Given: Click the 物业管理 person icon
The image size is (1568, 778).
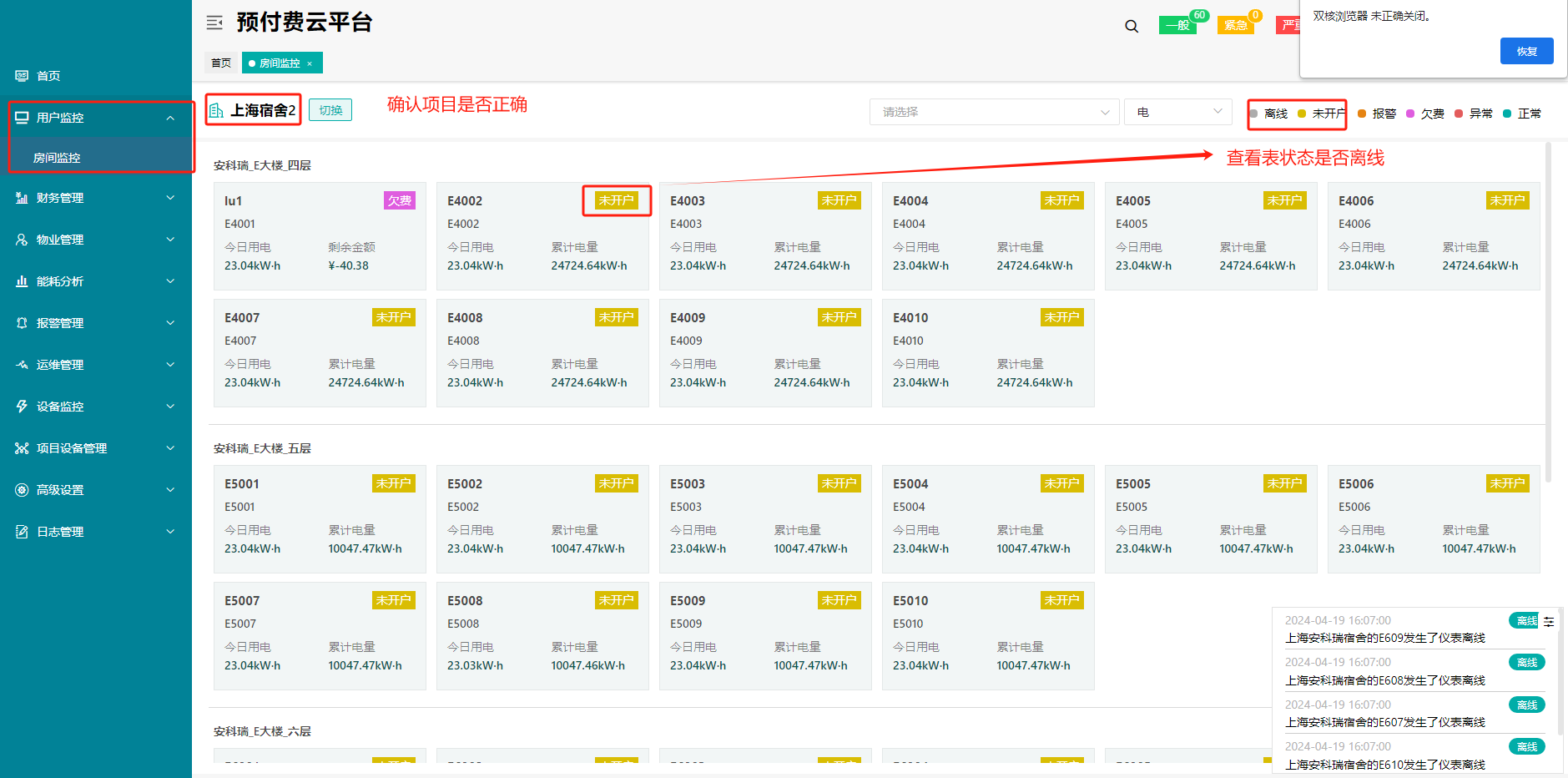Looking at the screenshot, I should (22, 240).
